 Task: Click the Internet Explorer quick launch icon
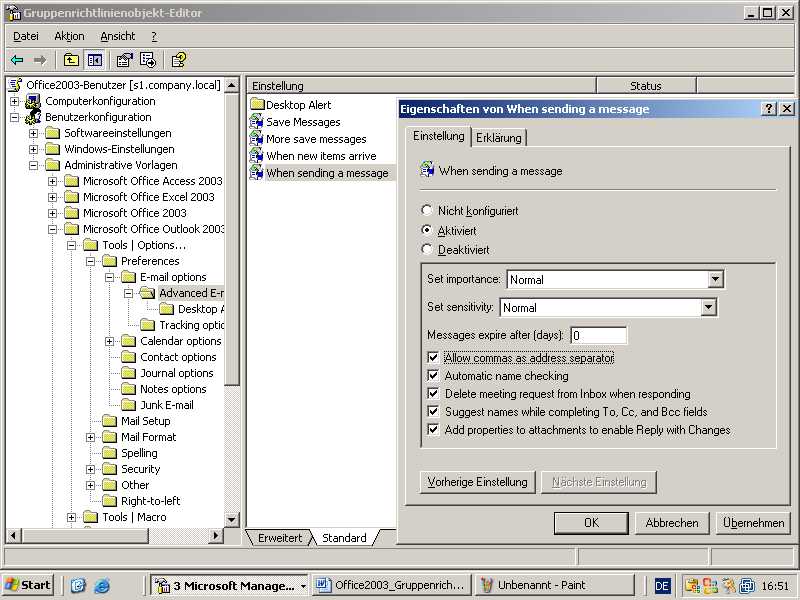pos(102,585)
